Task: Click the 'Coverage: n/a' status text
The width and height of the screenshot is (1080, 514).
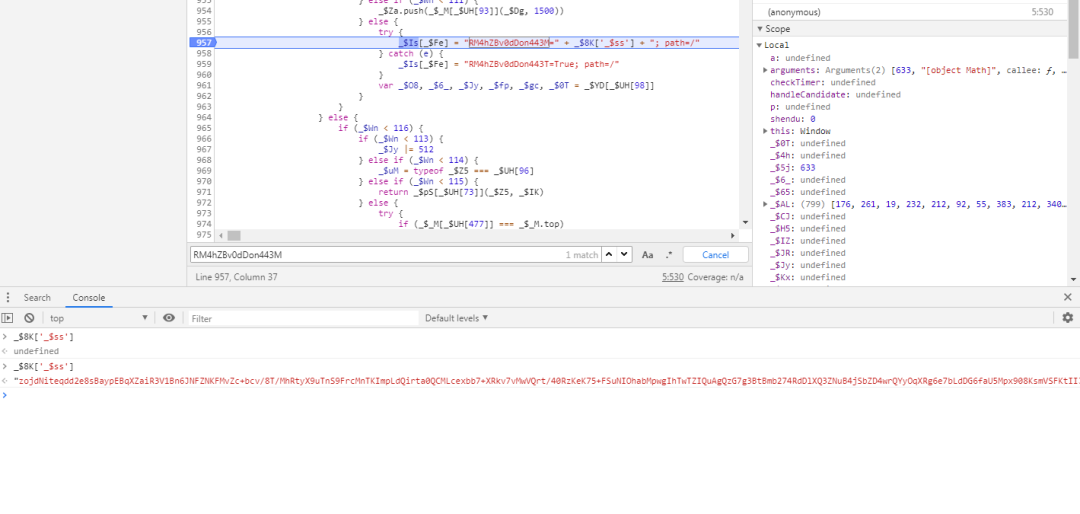Action: click(x=715, y=277)
